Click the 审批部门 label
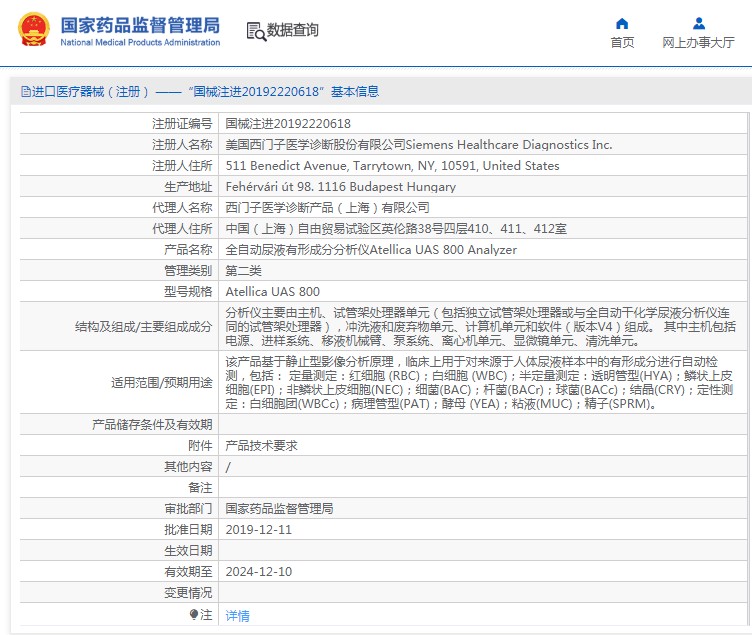 (188, 508)
